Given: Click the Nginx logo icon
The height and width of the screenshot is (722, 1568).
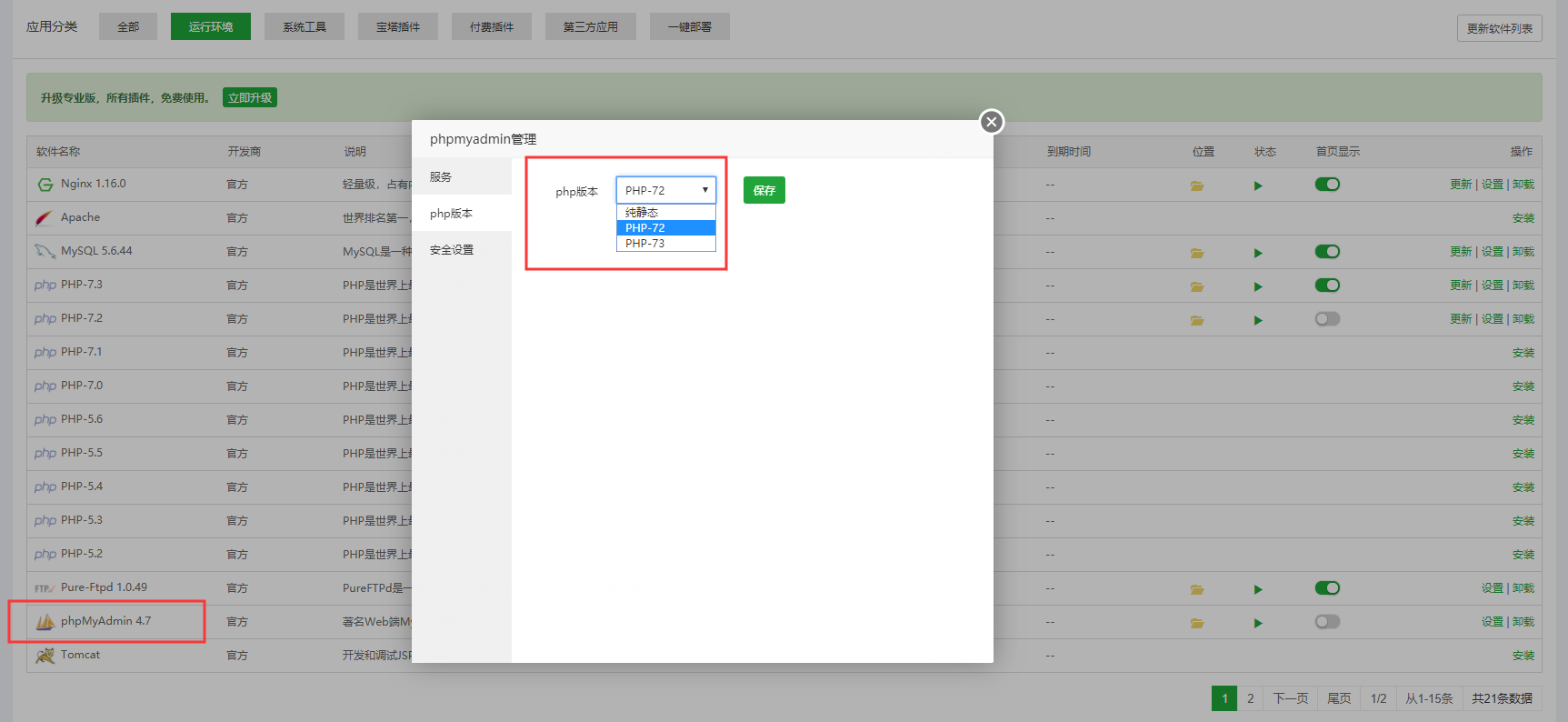Looking at the screenshot, I should click(45, 185).
